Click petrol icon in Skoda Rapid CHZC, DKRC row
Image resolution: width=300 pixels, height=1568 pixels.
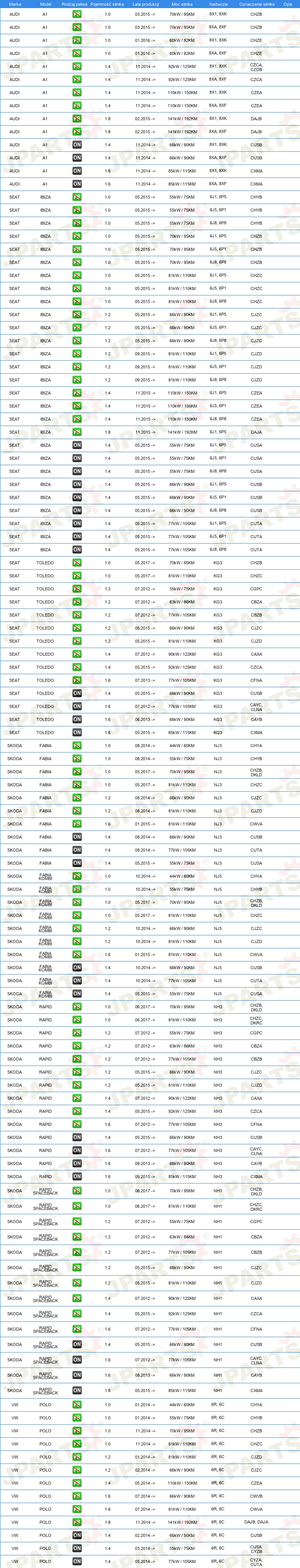pyautogui.click(x=77, y=1020)
